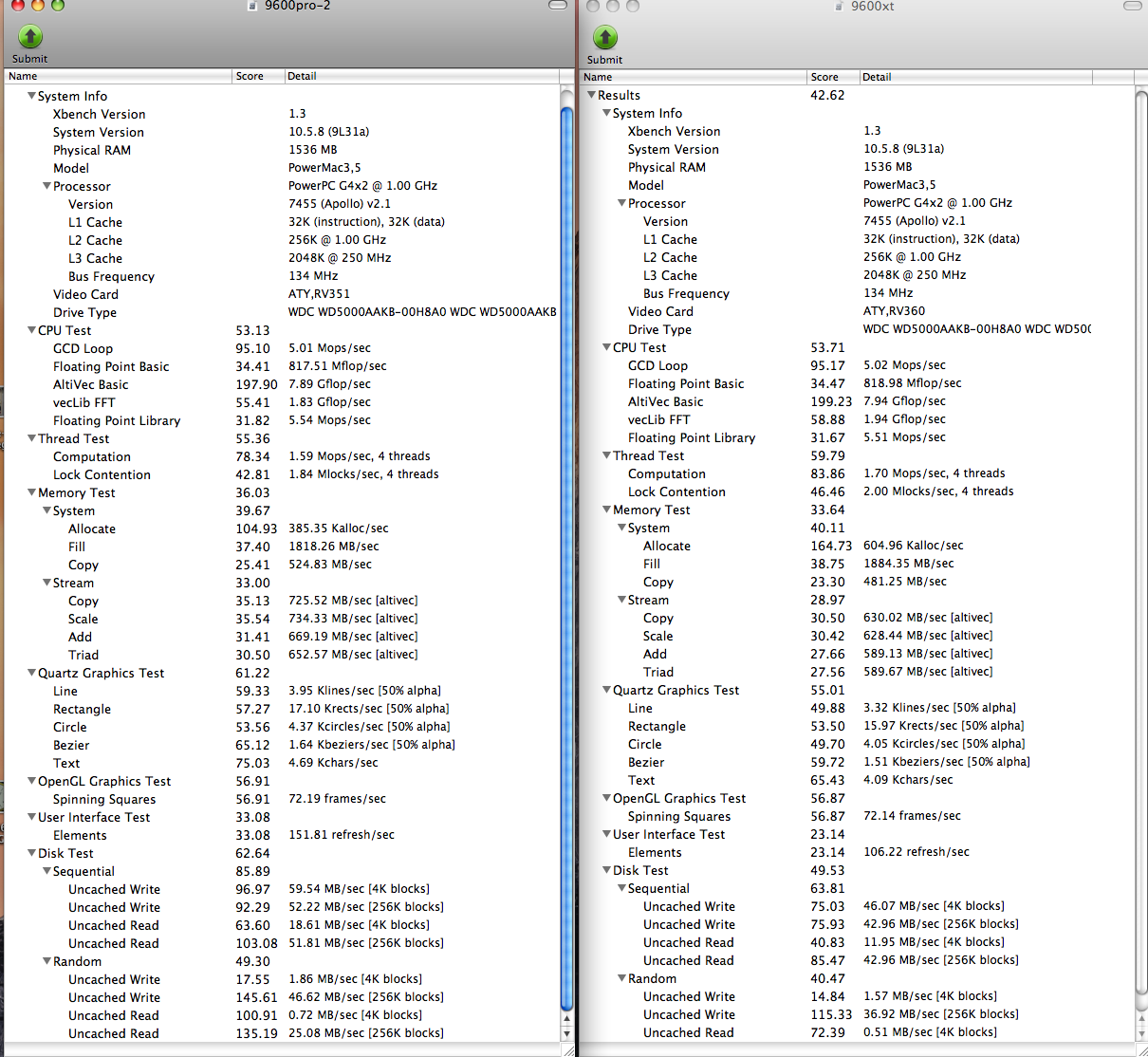Collapse System Info in the 9600pro-2 window

tap(31, 96)
